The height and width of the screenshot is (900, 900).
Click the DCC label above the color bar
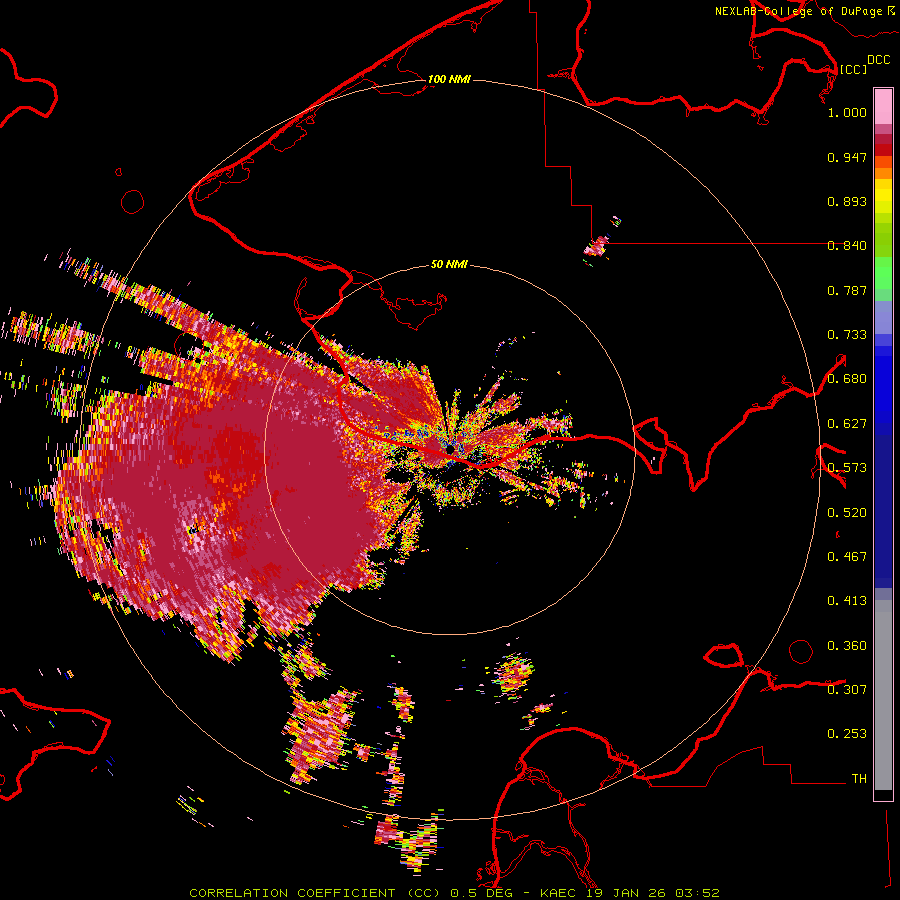click(878, 60)
